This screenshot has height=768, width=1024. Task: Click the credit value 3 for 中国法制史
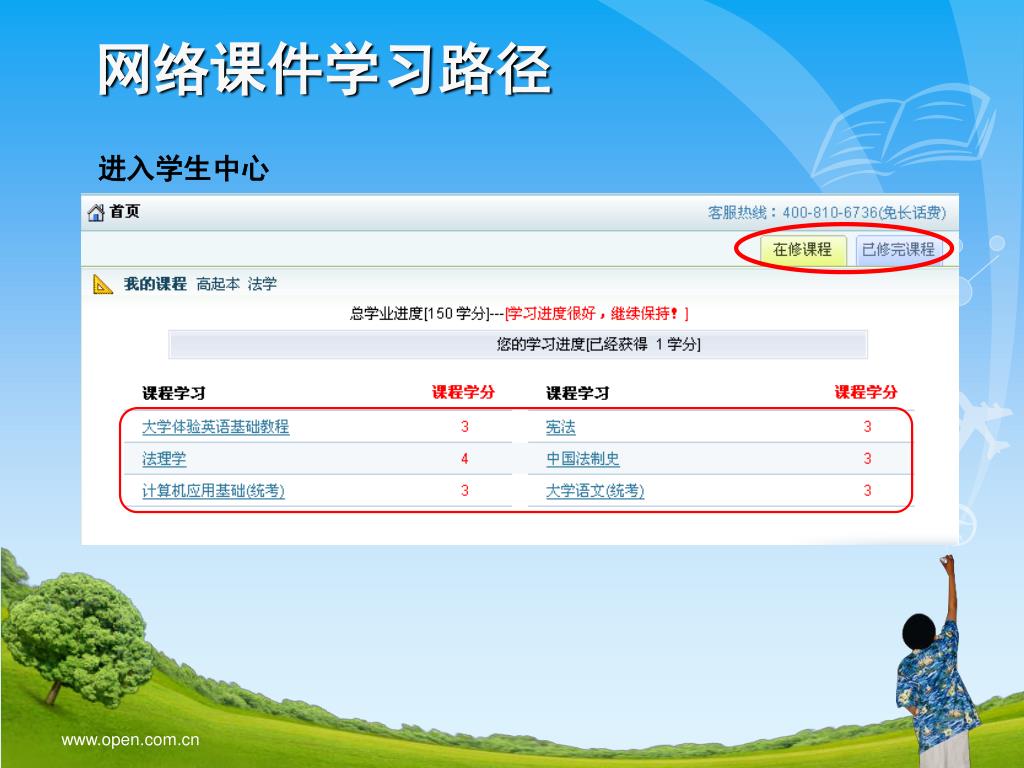pyautogui.click(x=867, y=458)
